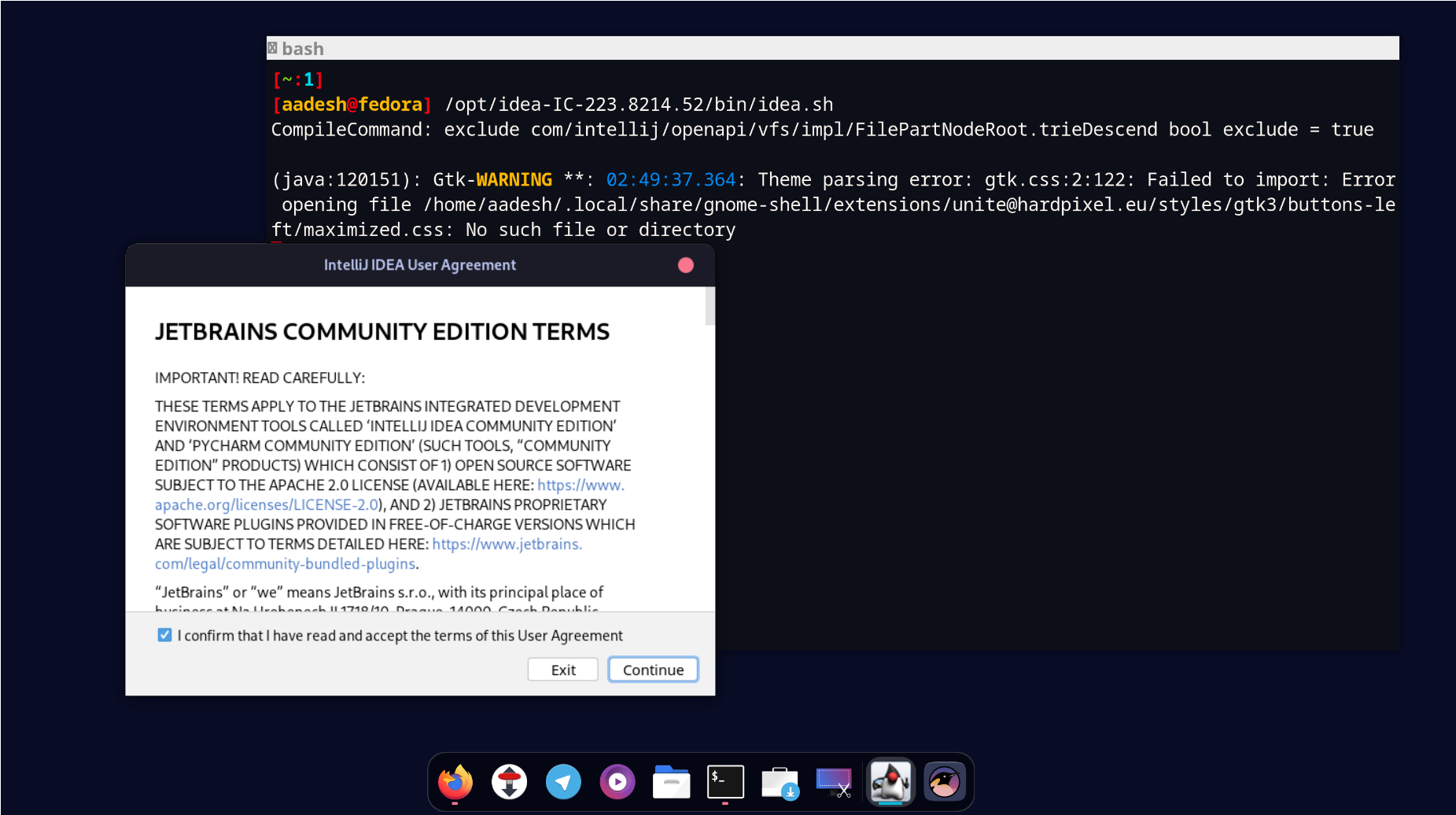The width and height of the screenshot is (1456, 815).
Task: Launch Firefox from the dock
Action: (x=455, y=781)
